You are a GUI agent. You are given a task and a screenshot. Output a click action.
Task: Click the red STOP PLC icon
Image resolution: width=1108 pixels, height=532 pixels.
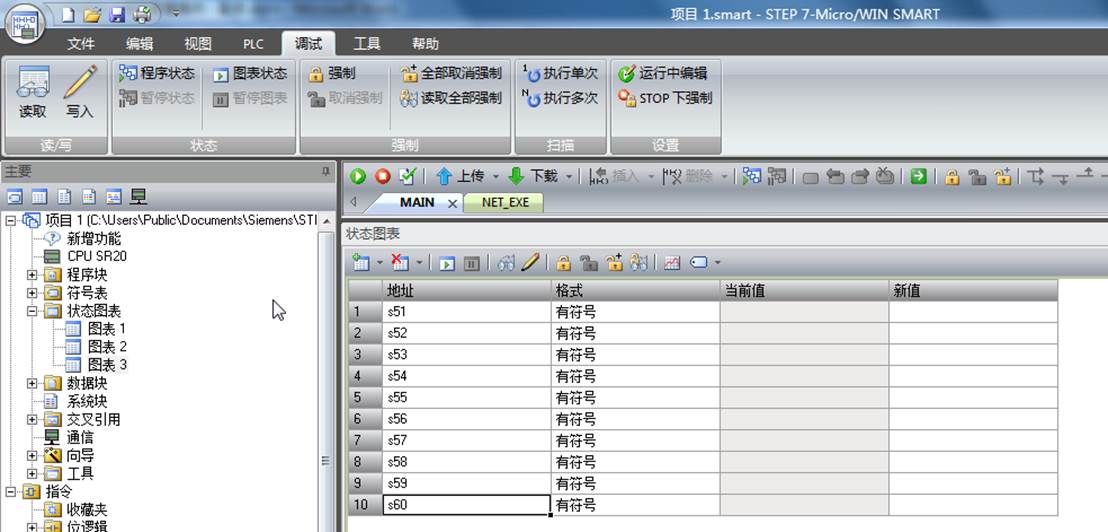382,176
